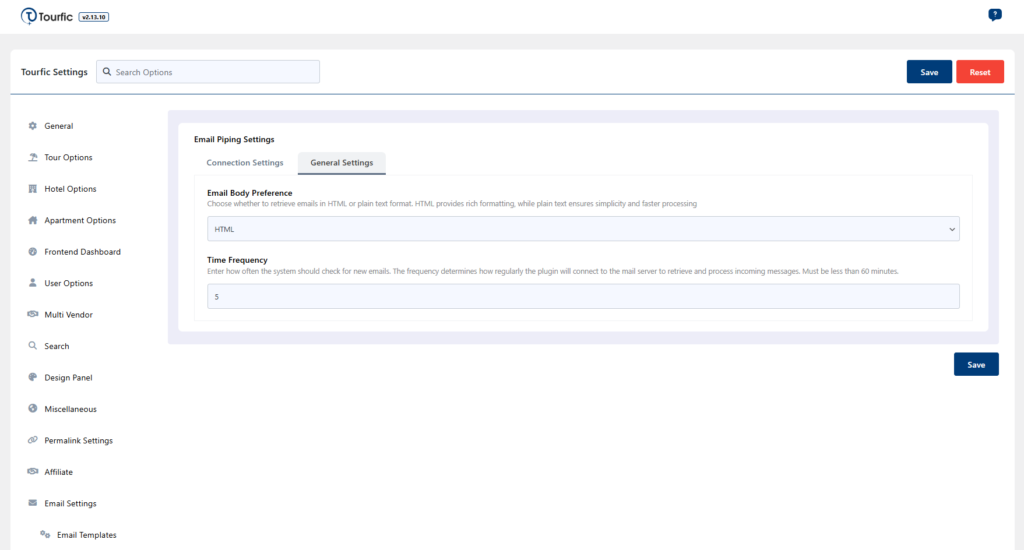This screenshot has width=1024, height=550.
Task: Click the Tour Options umbrella icon
Action: point(33,157)
